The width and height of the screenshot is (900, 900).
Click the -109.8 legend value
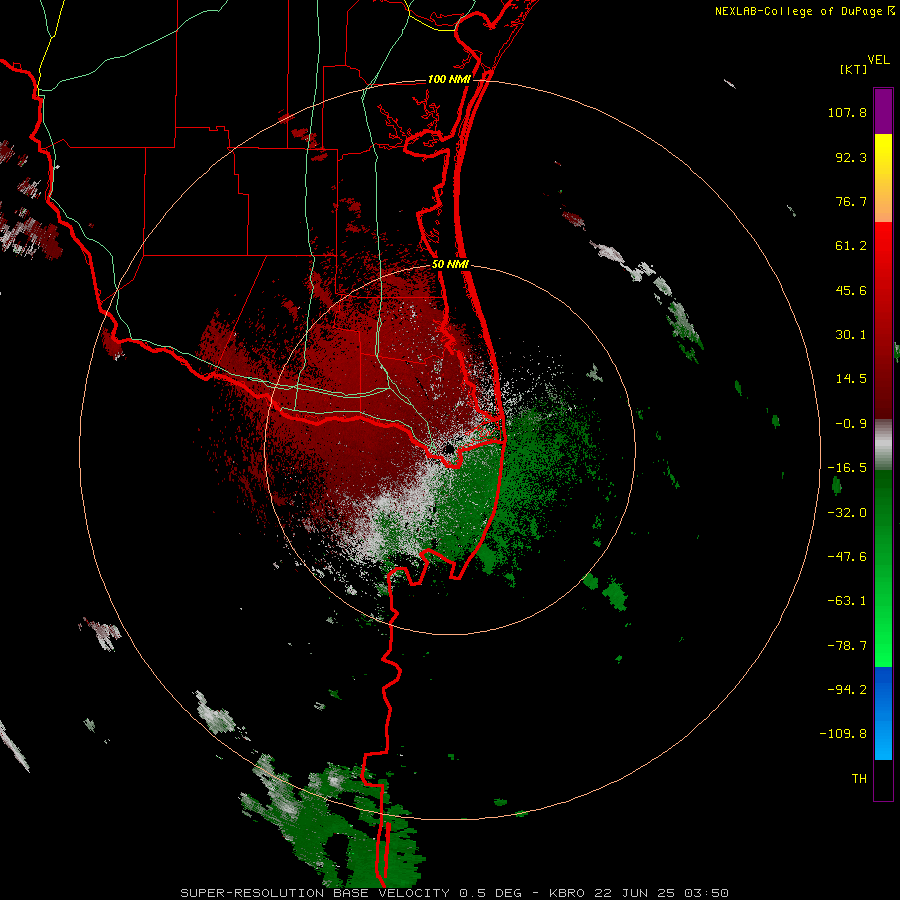point(843,734)
